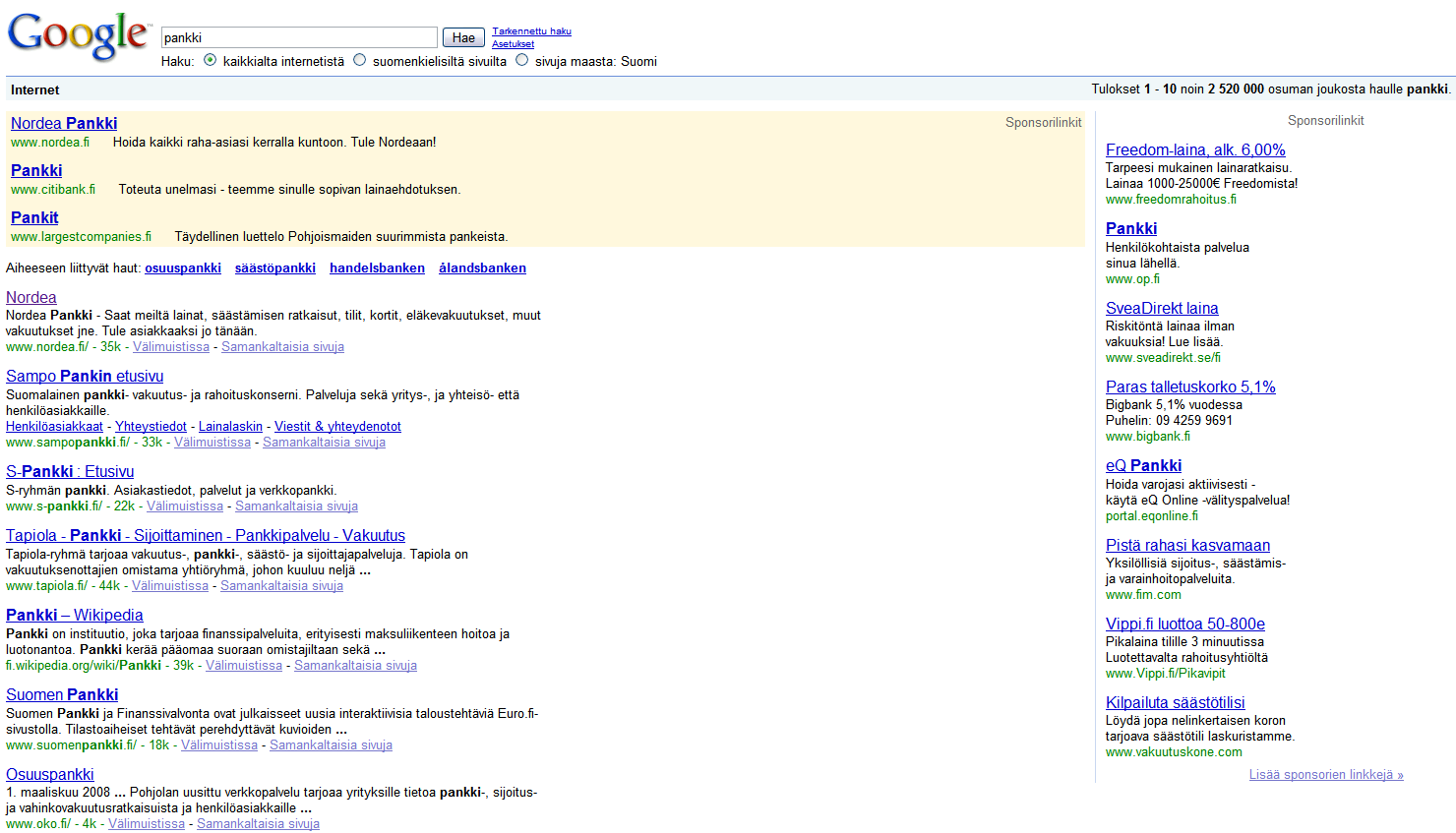Open eQ Pankki sidebar ad

point(1143,465)
